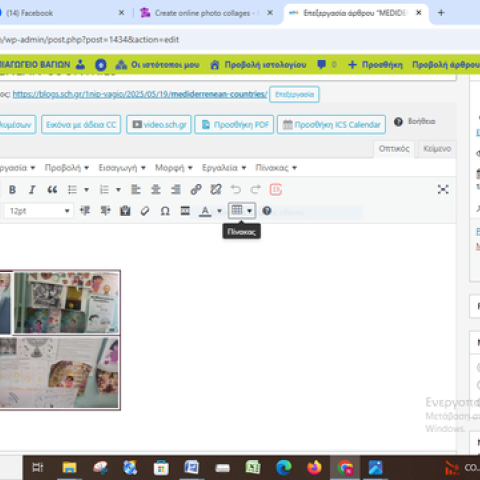
Task: Open the Μορφή editor menu
Action: [174, 168]
